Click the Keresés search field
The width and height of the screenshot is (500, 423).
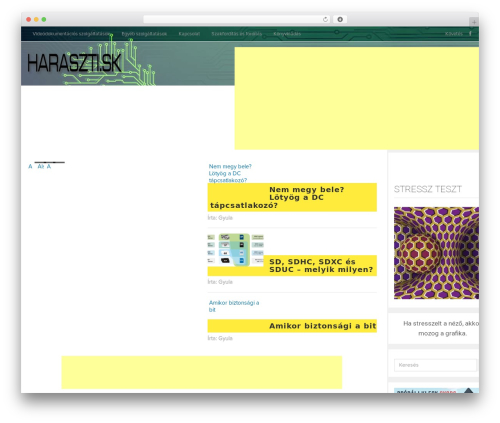point(435,365)
